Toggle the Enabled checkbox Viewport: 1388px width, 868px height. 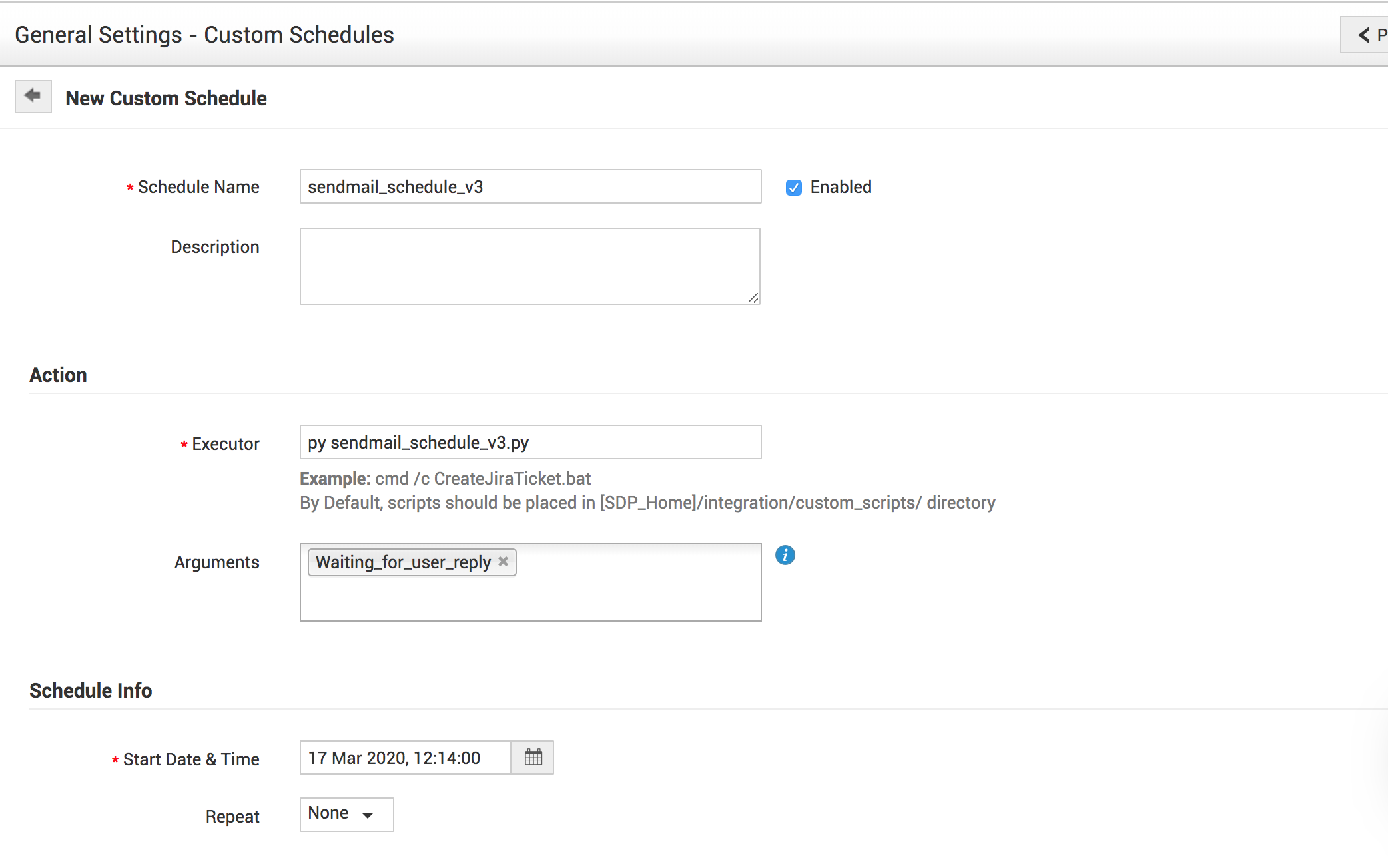(793, 188)
